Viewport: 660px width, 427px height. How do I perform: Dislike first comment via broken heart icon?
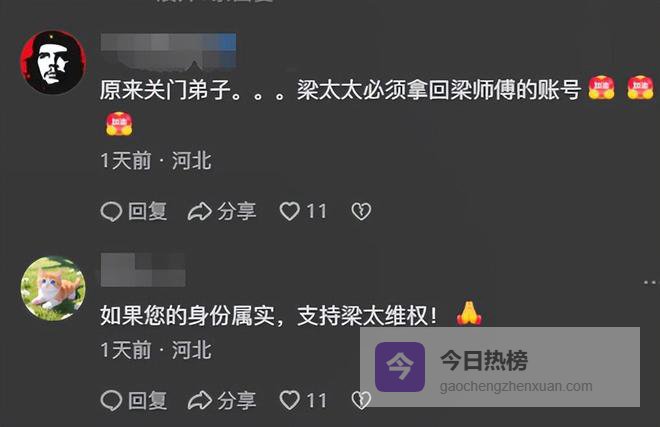click(x=361, y=211)
